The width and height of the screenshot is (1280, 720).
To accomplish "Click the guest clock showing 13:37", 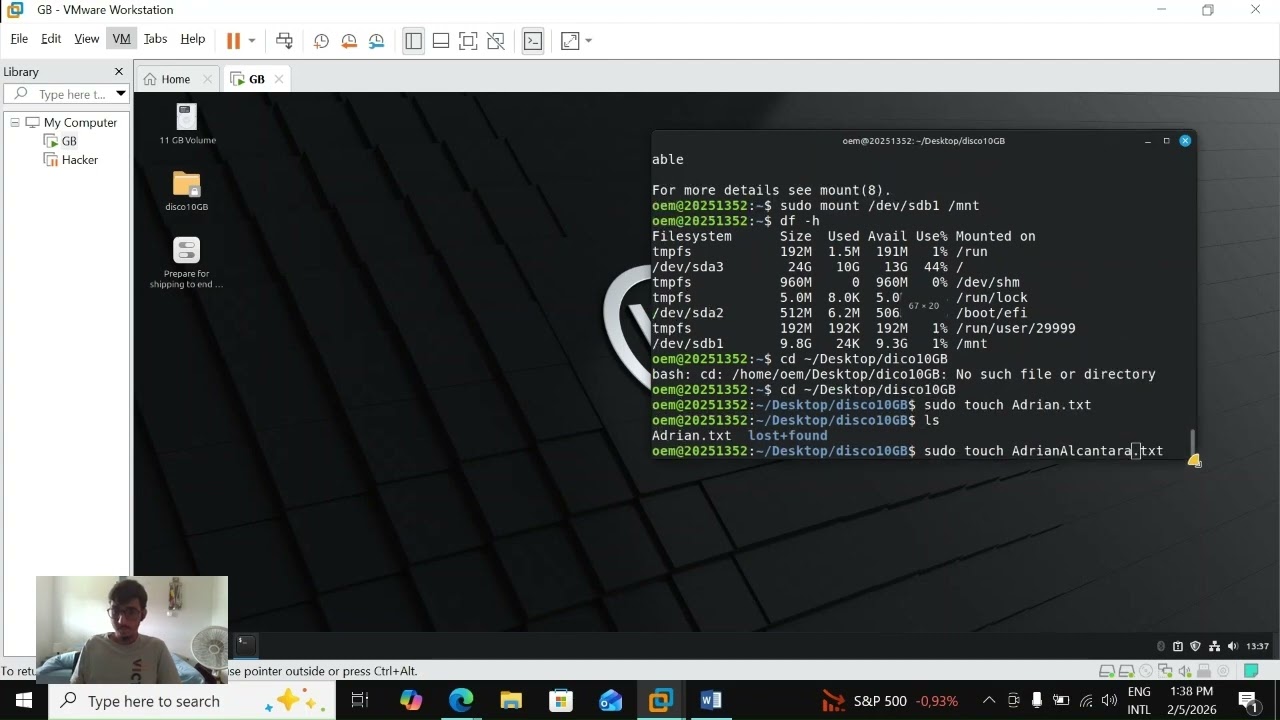I will (1258, 646).
